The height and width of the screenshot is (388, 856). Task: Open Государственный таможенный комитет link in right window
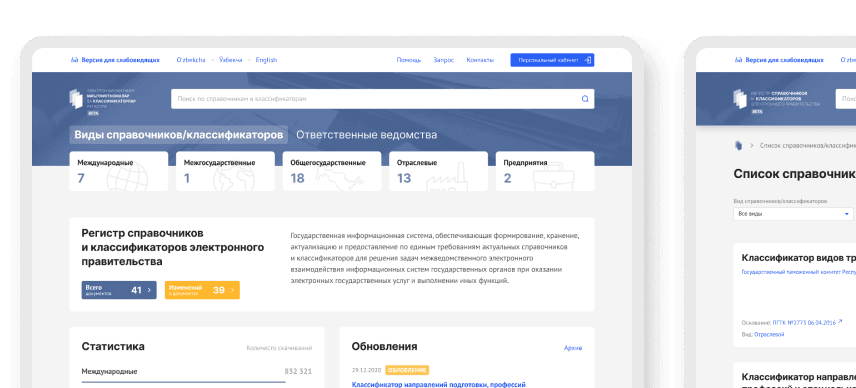(799, 271)
